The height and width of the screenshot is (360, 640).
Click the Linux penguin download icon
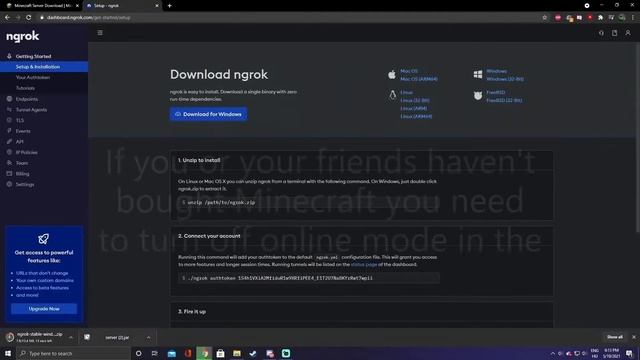(x=392, y=95)
